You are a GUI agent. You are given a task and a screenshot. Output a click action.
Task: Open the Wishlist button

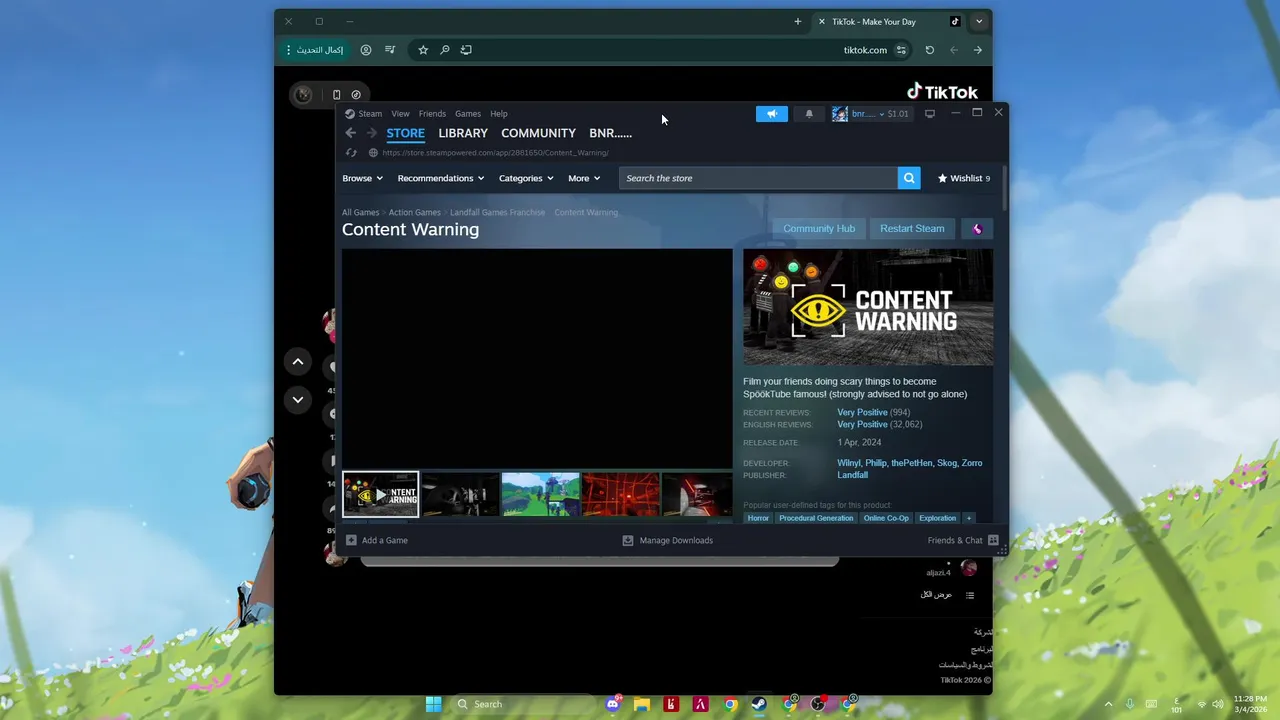[x=964, y=178]
